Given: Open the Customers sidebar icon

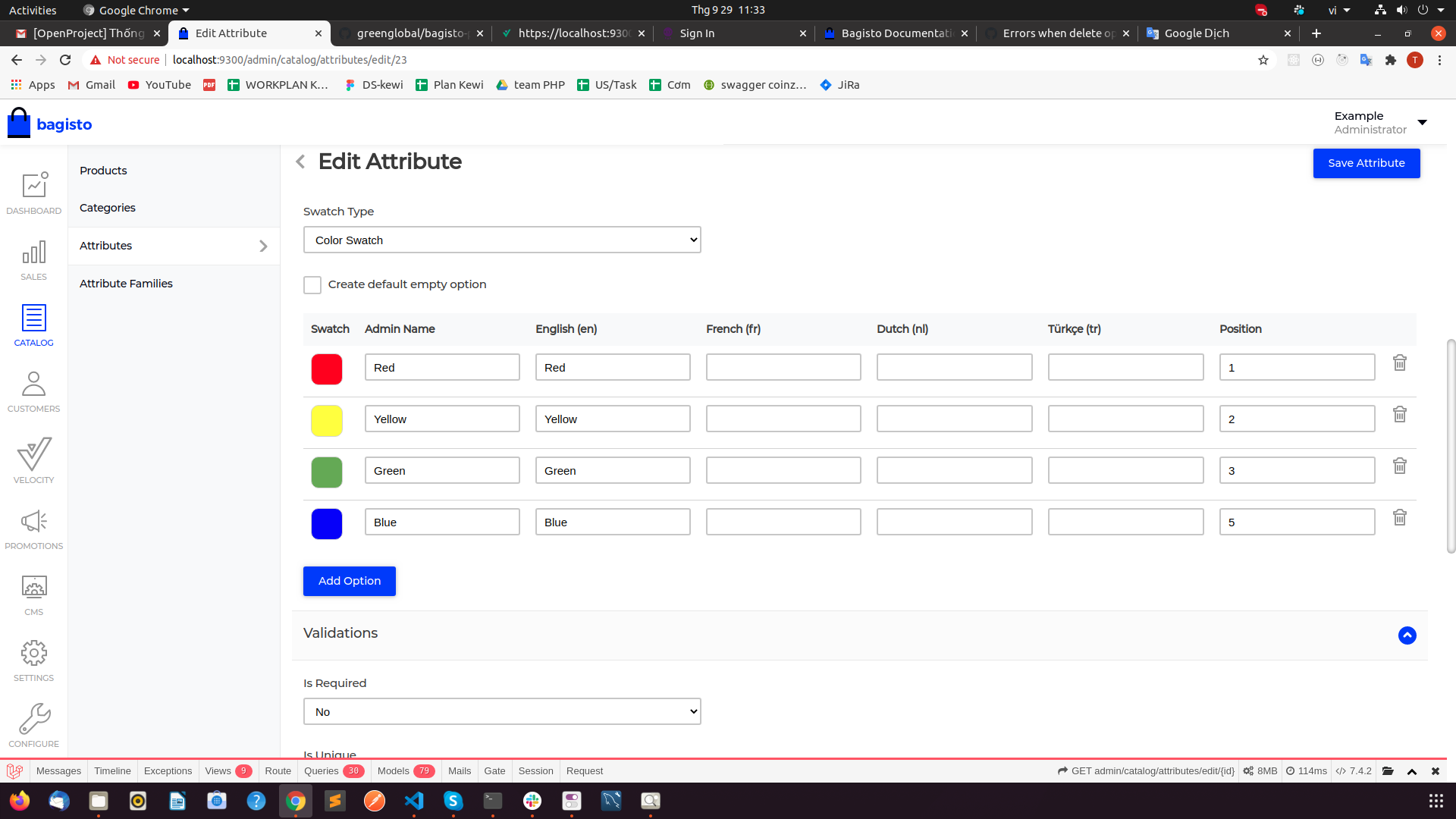Looking at the screenshot, I should [34, 391].
